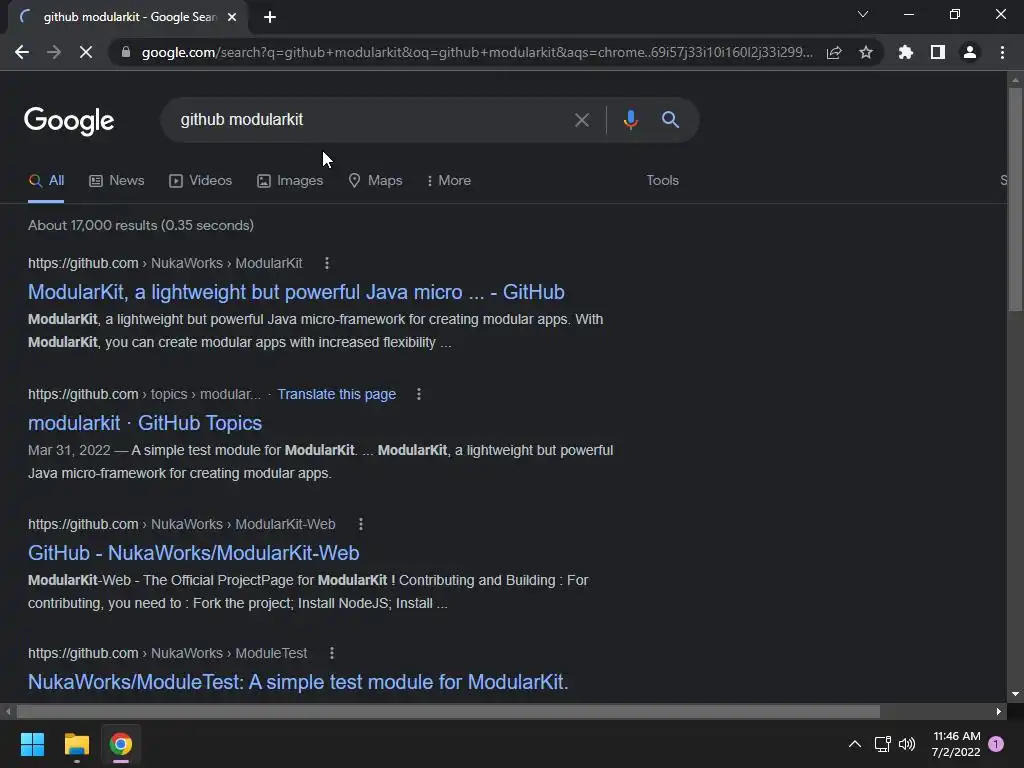Open the Chrome three-dot menu
1024x768 pixels.
[x=1002, y=52]
